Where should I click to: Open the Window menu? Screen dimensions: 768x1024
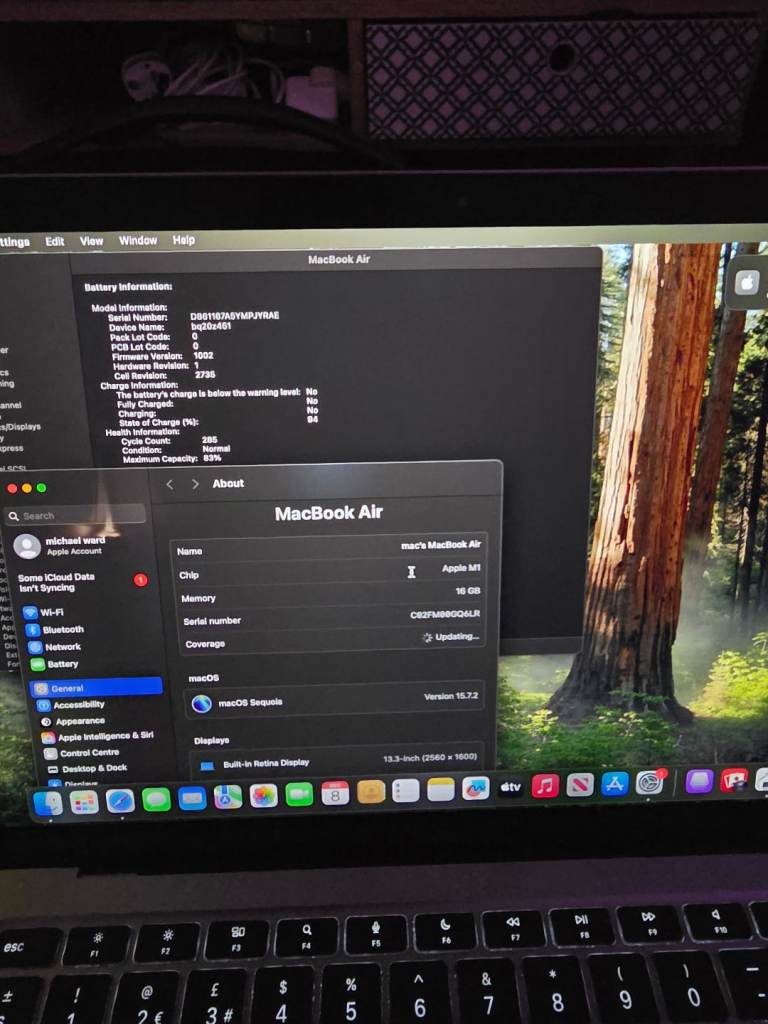coord(138,240)
